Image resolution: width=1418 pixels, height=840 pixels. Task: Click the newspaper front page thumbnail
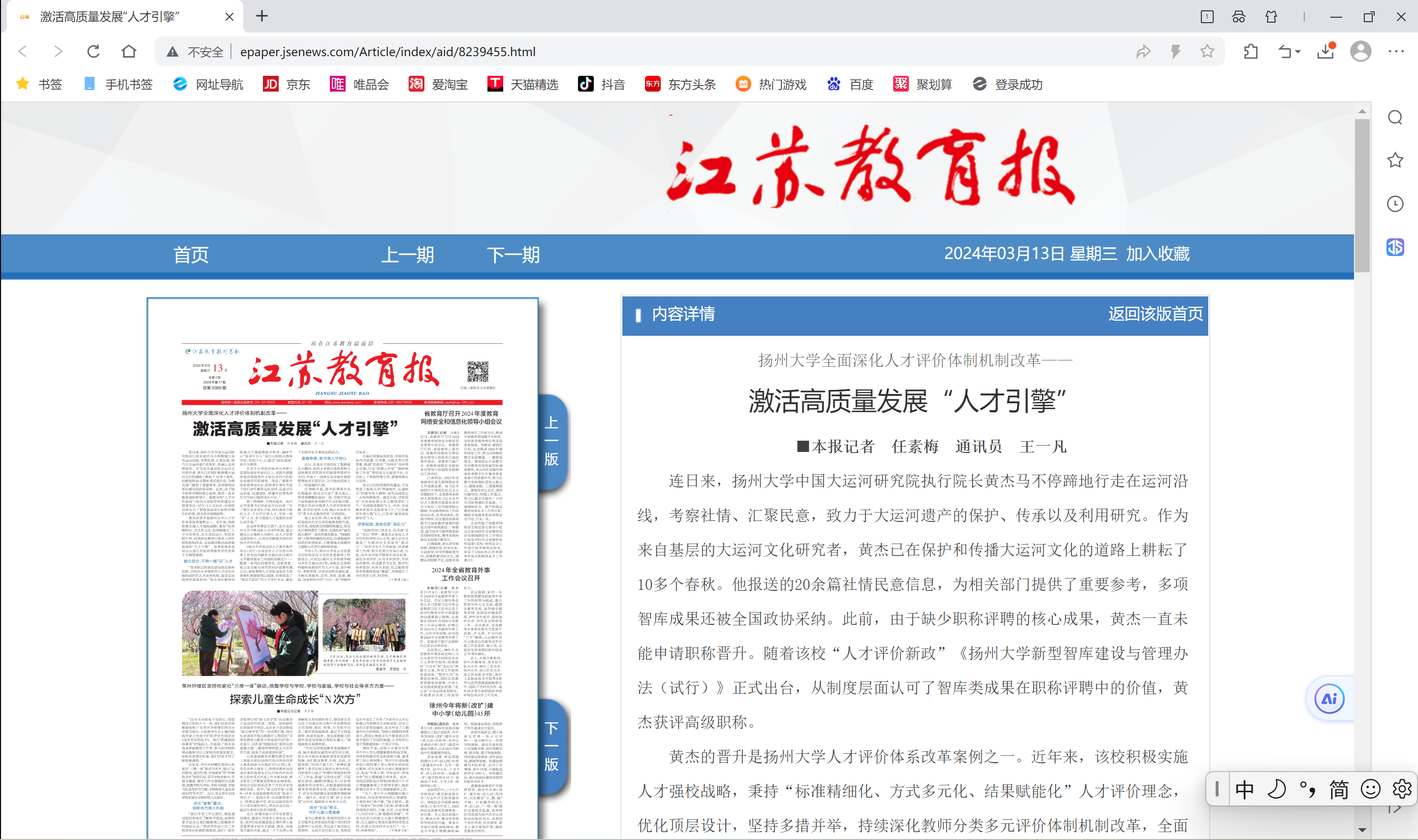(x=342, y=566)
